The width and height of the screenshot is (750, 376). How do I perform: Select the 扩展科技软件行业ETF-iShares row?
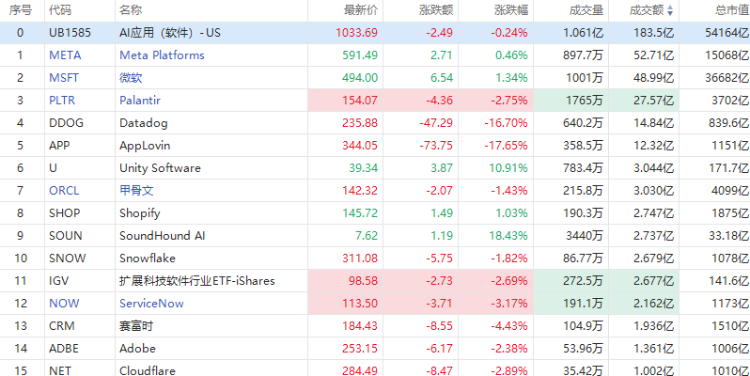pos(375,281)
